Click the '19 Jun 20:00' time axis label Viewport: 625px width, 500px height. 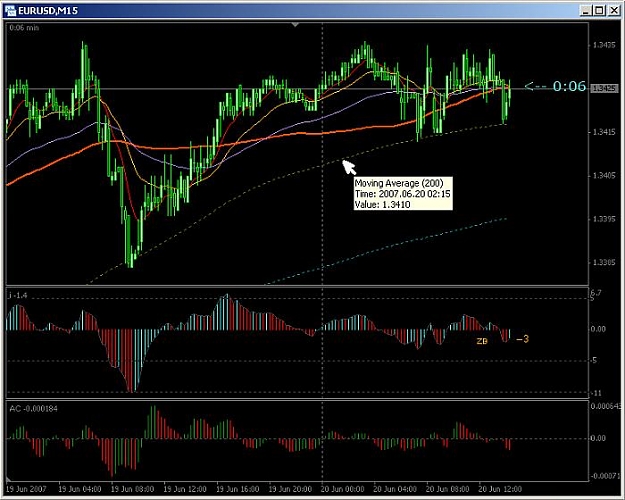290,489
